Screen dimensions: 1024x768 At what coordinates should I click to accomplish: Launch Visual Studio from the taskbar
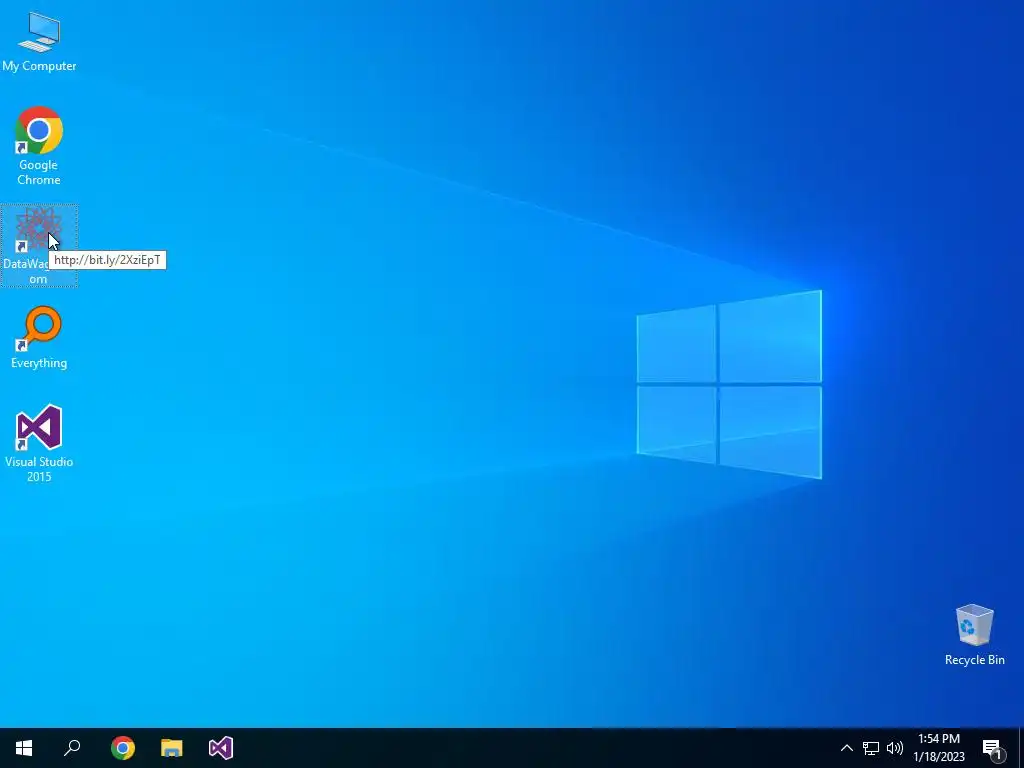(x=221, y=748)
